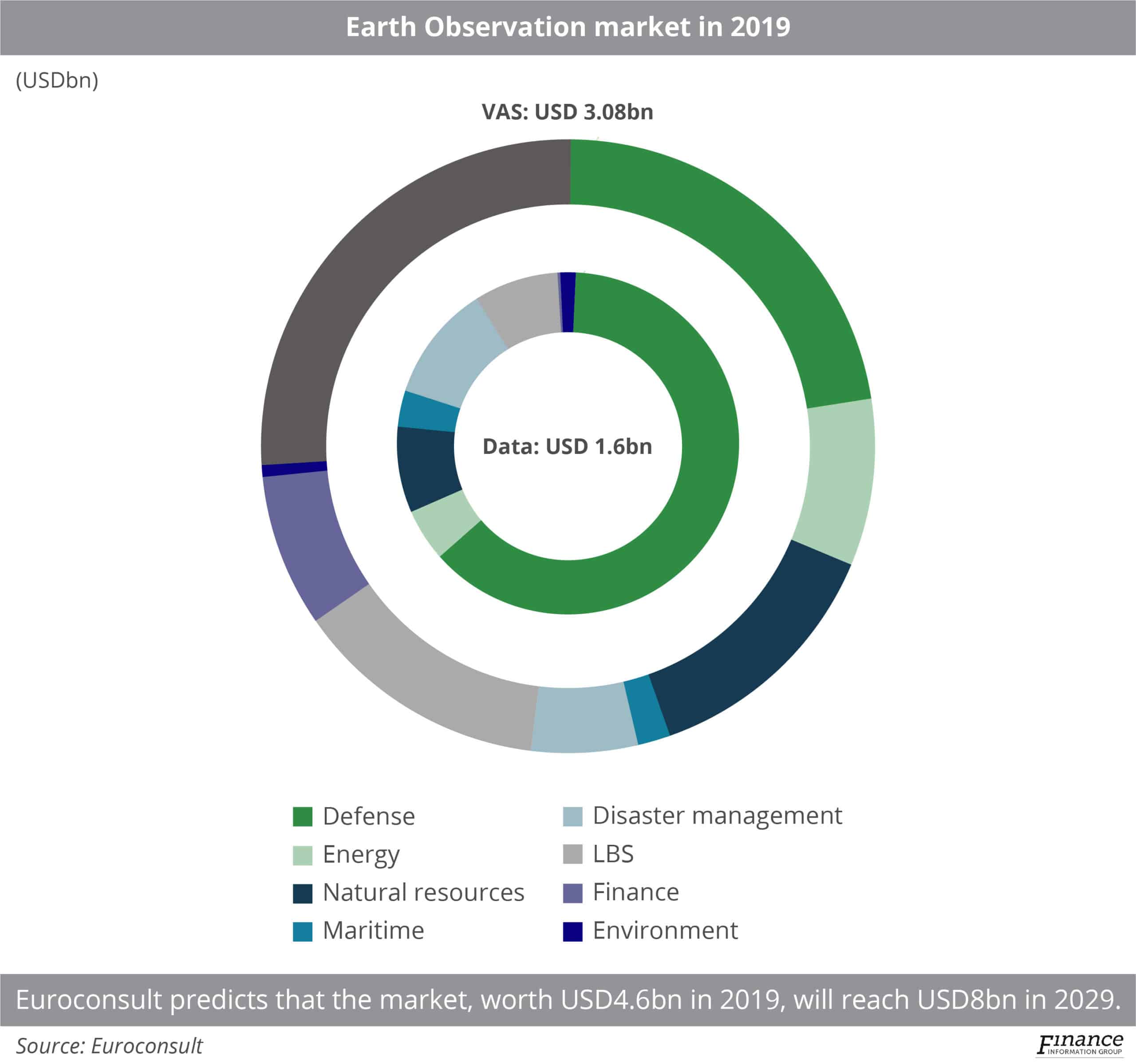Click the dark blue Natural resources legend swatch
The width and height of the screenshot is (1136, 1064).
pos(303,893)
